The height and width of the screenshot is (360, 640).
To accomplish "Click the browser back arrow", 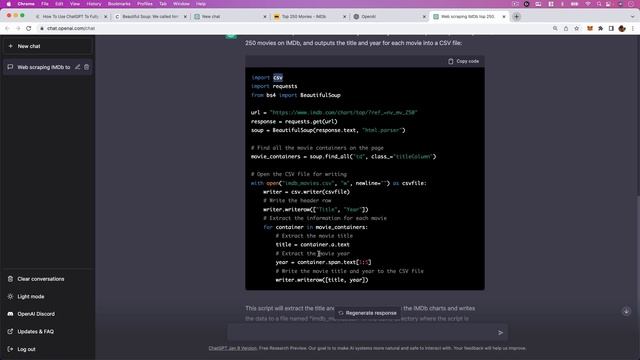I will pyautogui.click(x=7, y=28).
